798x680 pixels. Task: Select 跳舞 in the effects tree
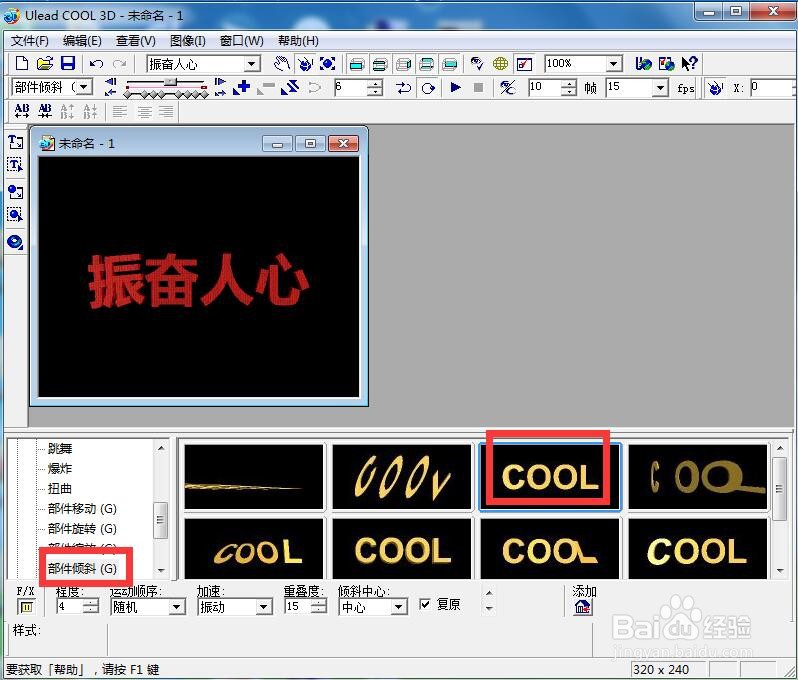point(60,448)
